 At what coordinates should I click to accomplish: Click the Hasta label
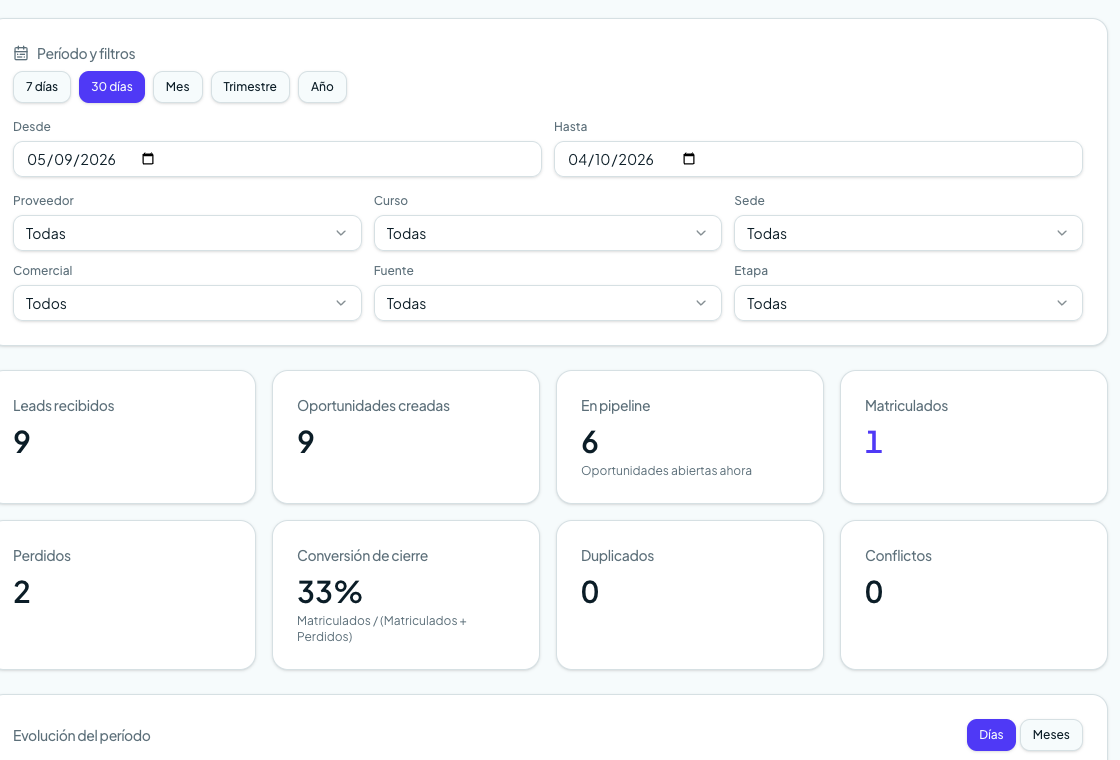point(571,126)
